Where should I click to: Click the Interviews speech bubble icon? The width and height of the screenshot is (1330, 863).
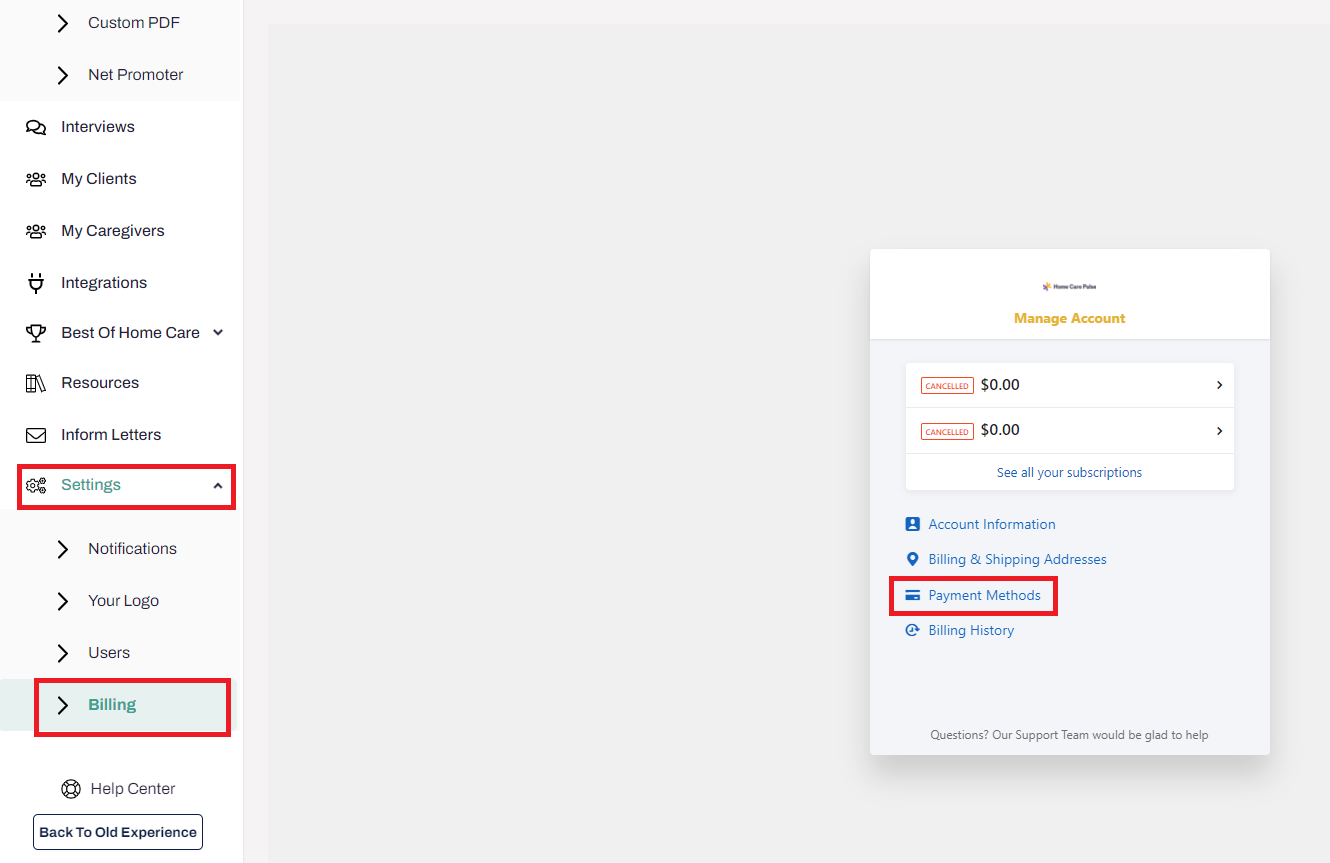[x=36, y=126]
